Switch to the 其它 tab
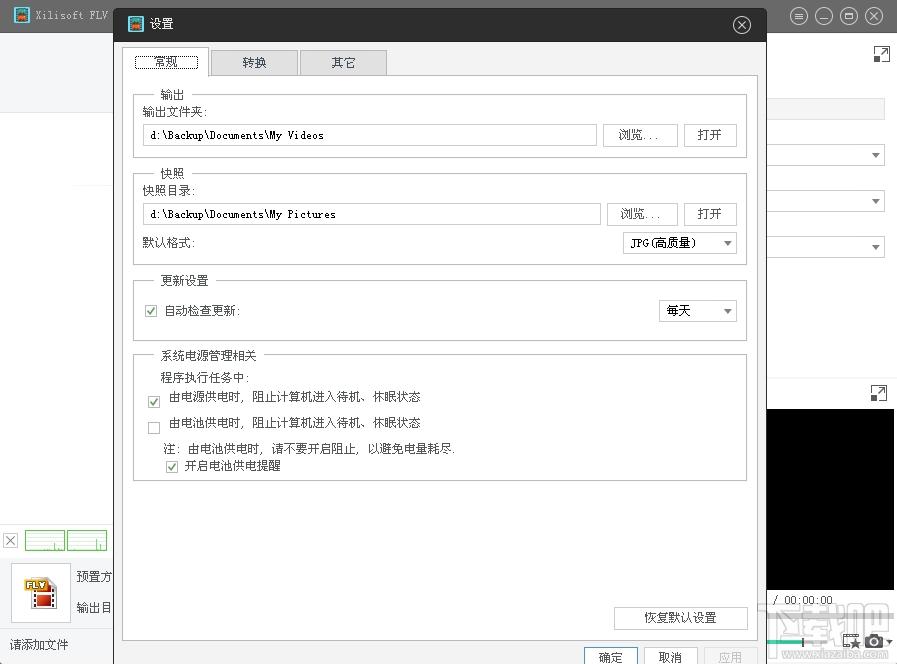 [x=343, y=62]
